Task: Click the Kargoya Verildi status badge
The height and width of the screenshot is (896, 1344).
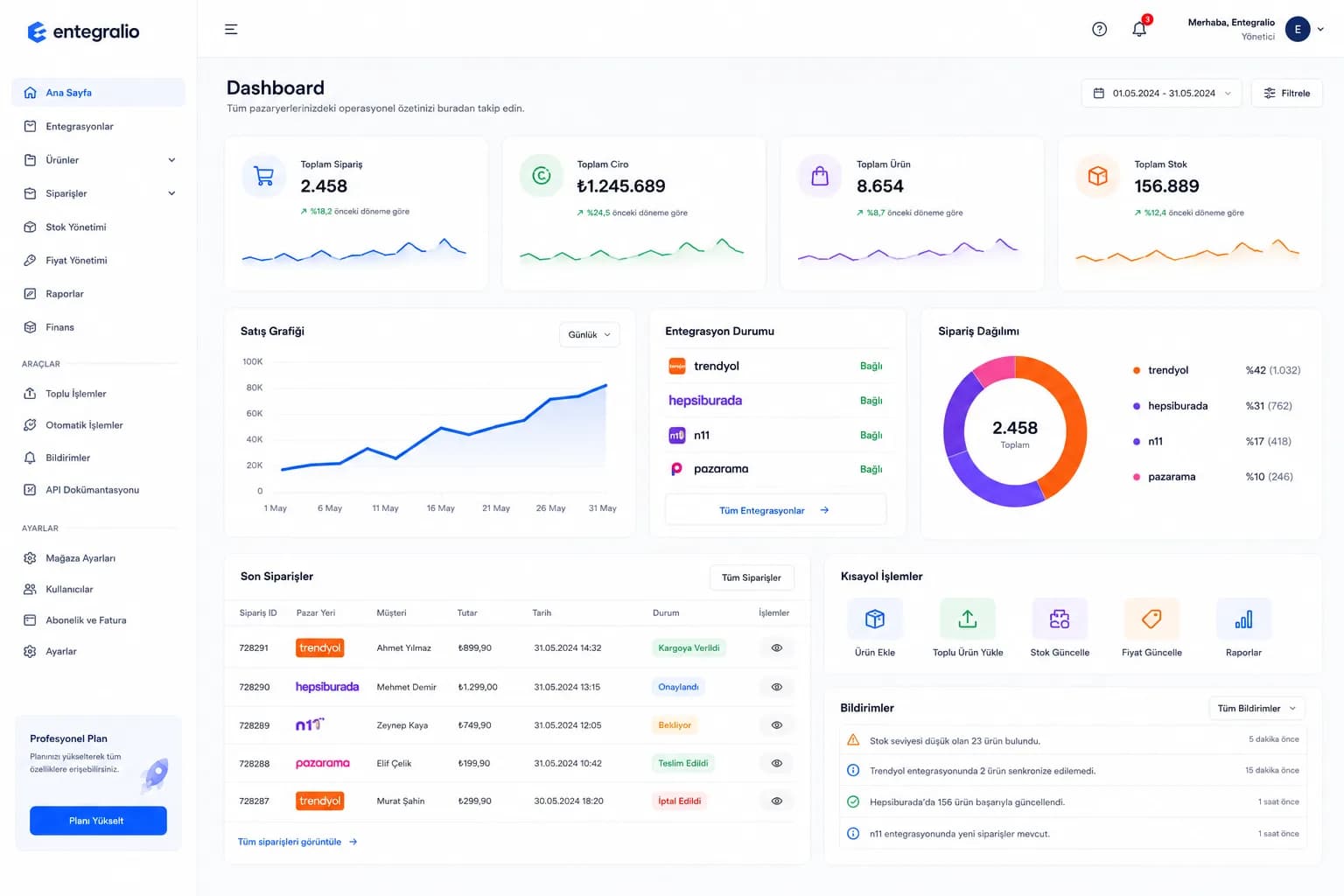Action: (689, 648)
